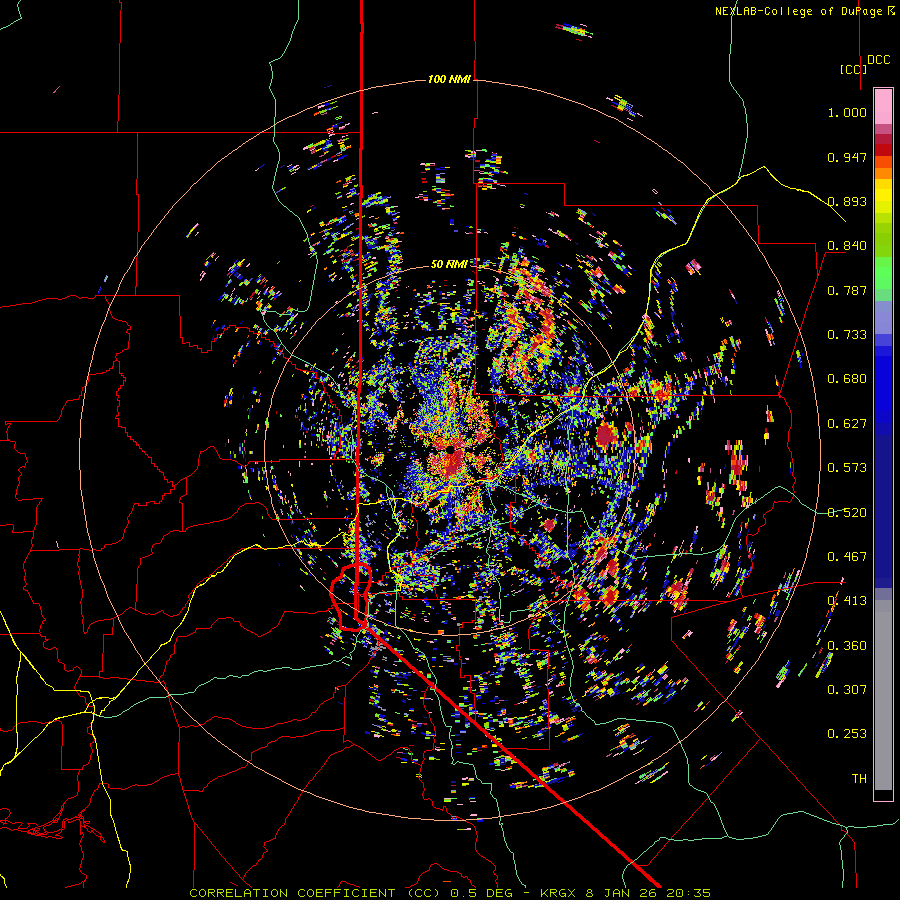The width and height of the screenshot is (900, 900).
Task: Click the 0.520 scale value
Action: 847,512
